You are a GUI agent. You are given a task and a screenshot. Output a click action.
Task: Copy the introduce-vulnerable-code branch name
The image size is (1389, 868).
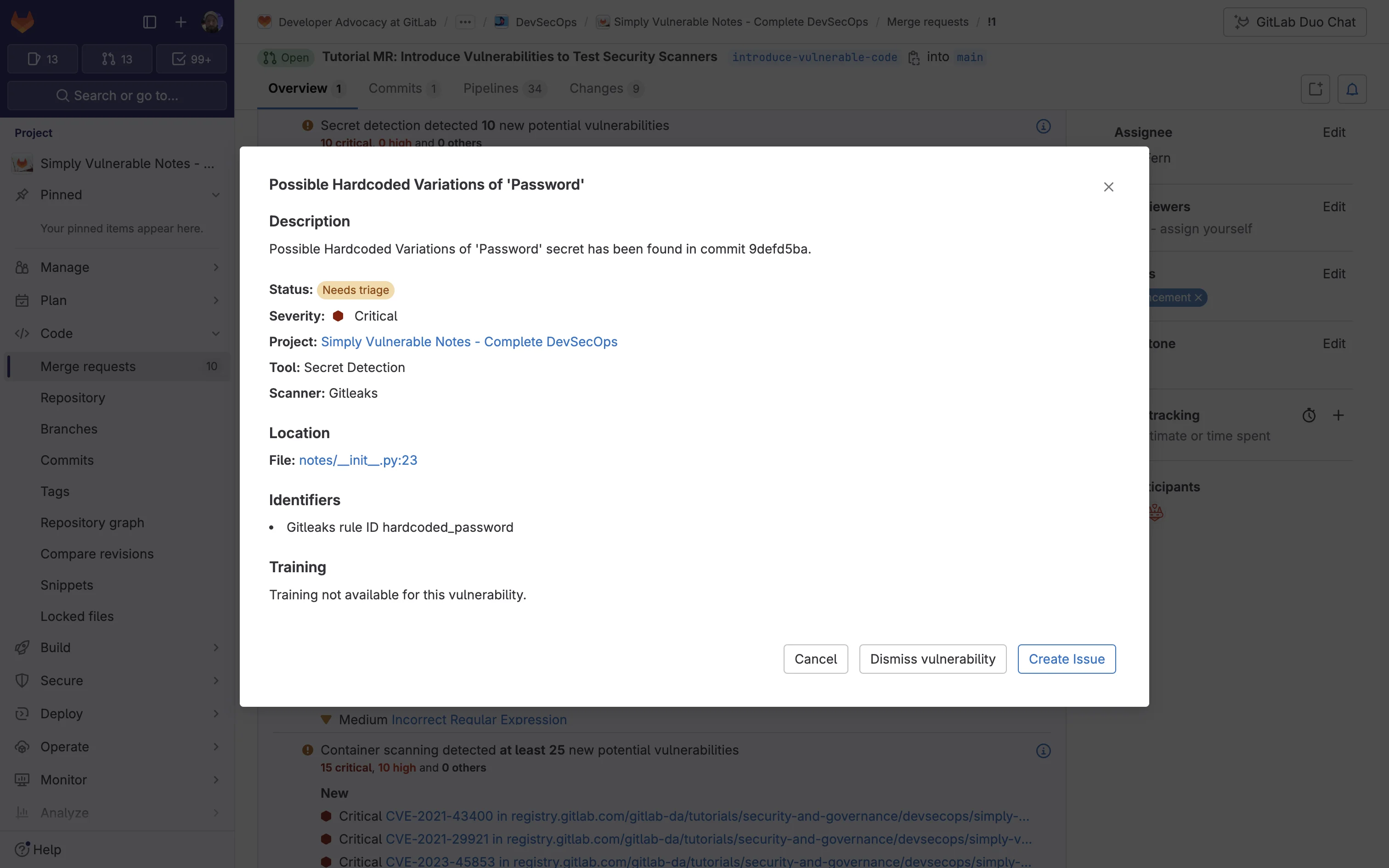point(913,57)
